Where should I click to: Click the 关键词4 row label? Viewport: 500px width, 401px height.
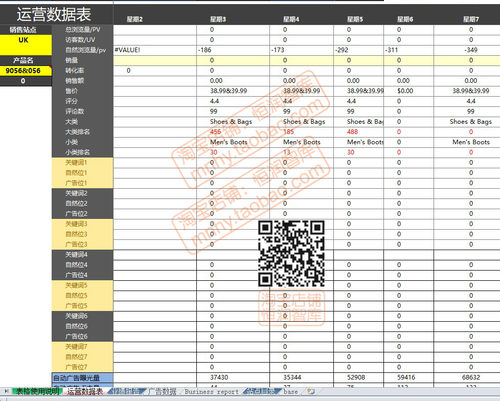click(x=83, y=255)
